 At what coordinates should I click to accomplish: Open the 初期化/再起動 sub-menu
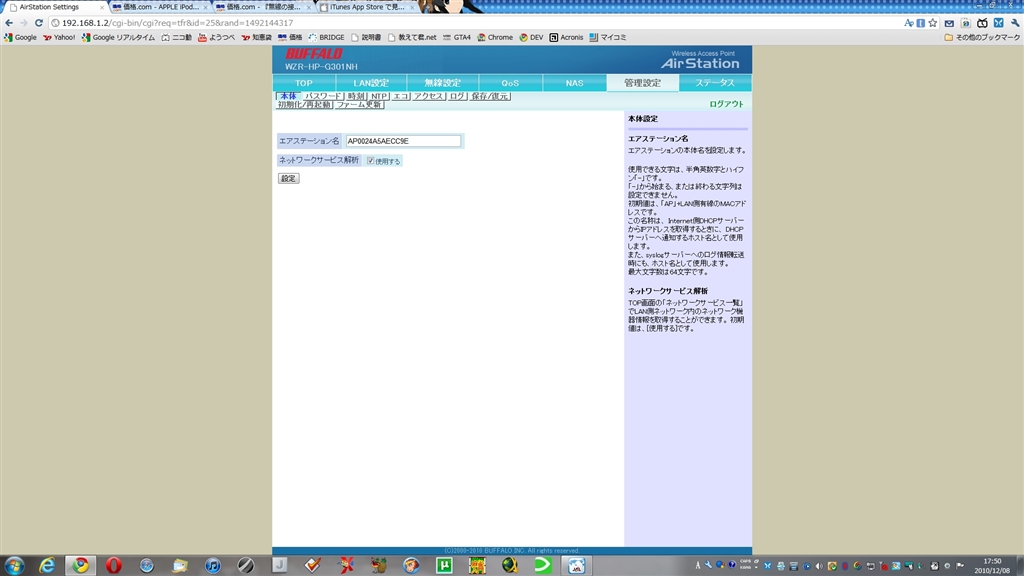304,104
